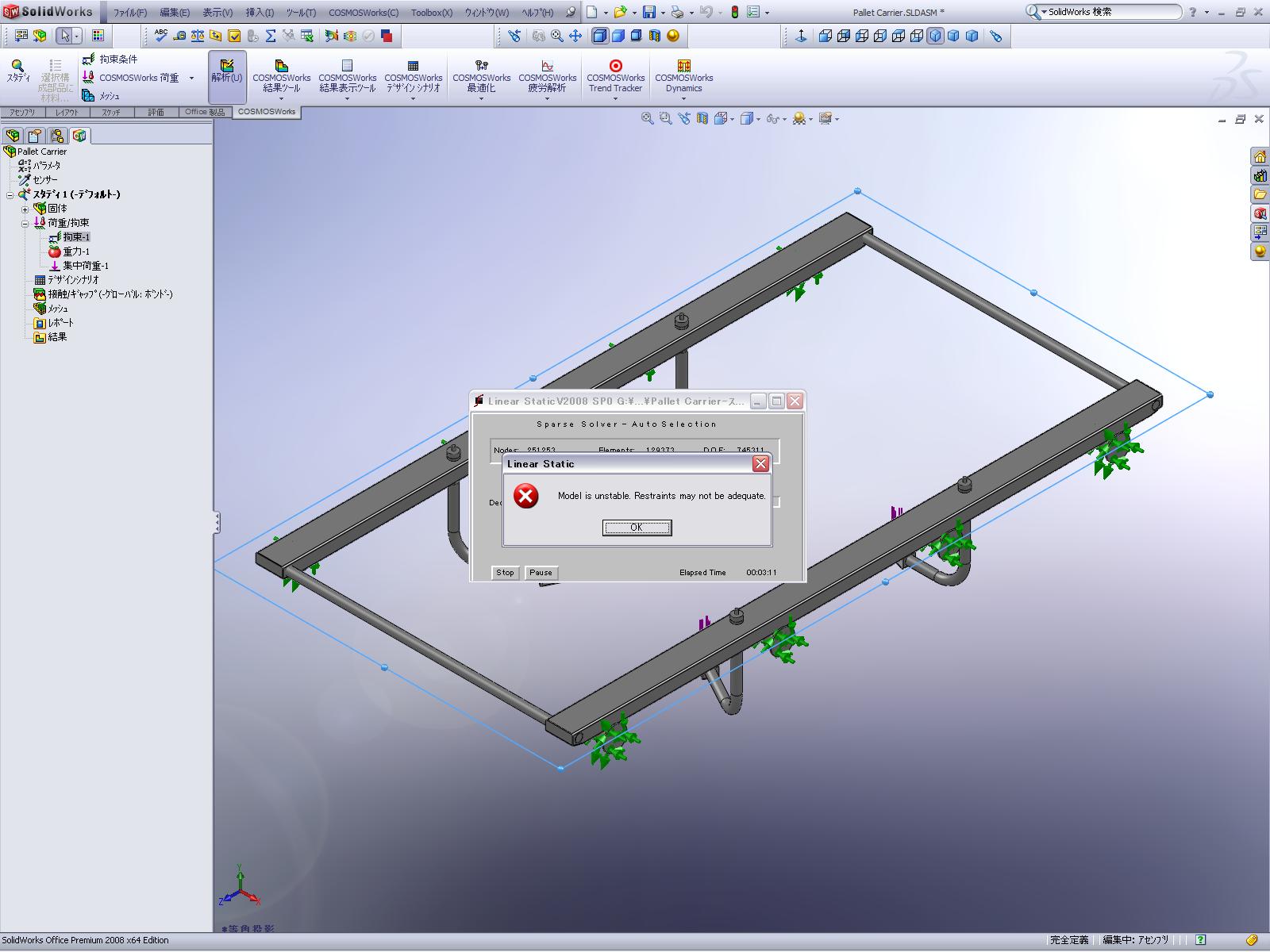This screenshot has height=952, width=1270.
Task: Toggle section view display
Action: coord(655,36)
